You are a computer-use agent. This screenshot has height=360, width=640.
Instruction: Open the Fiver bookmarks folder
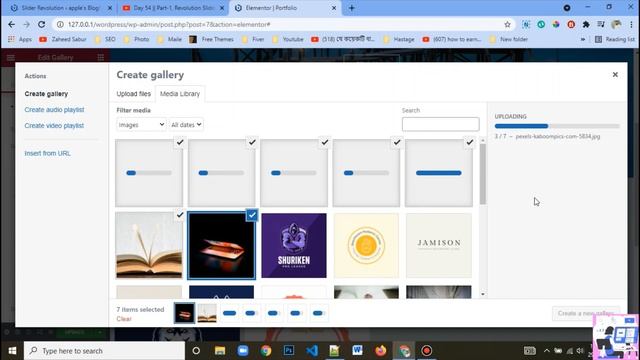point(253,39)
